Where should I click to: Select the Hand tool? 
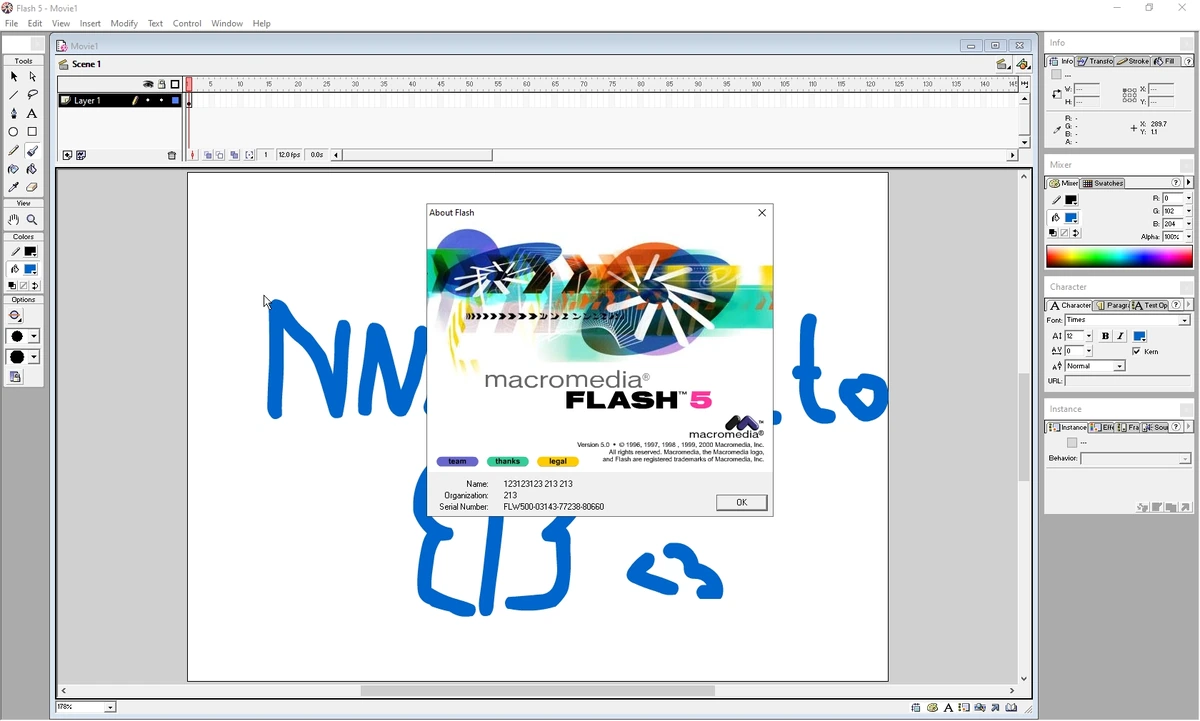pyautogui.click(x=14, y=220)
